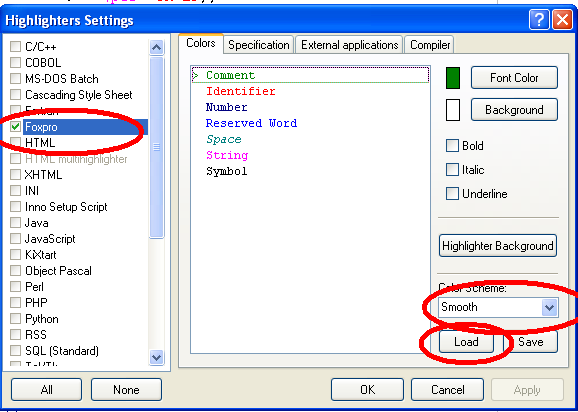Check the PHP checkbox
This screenshot has width=578, height=412.
click(15, 303)
